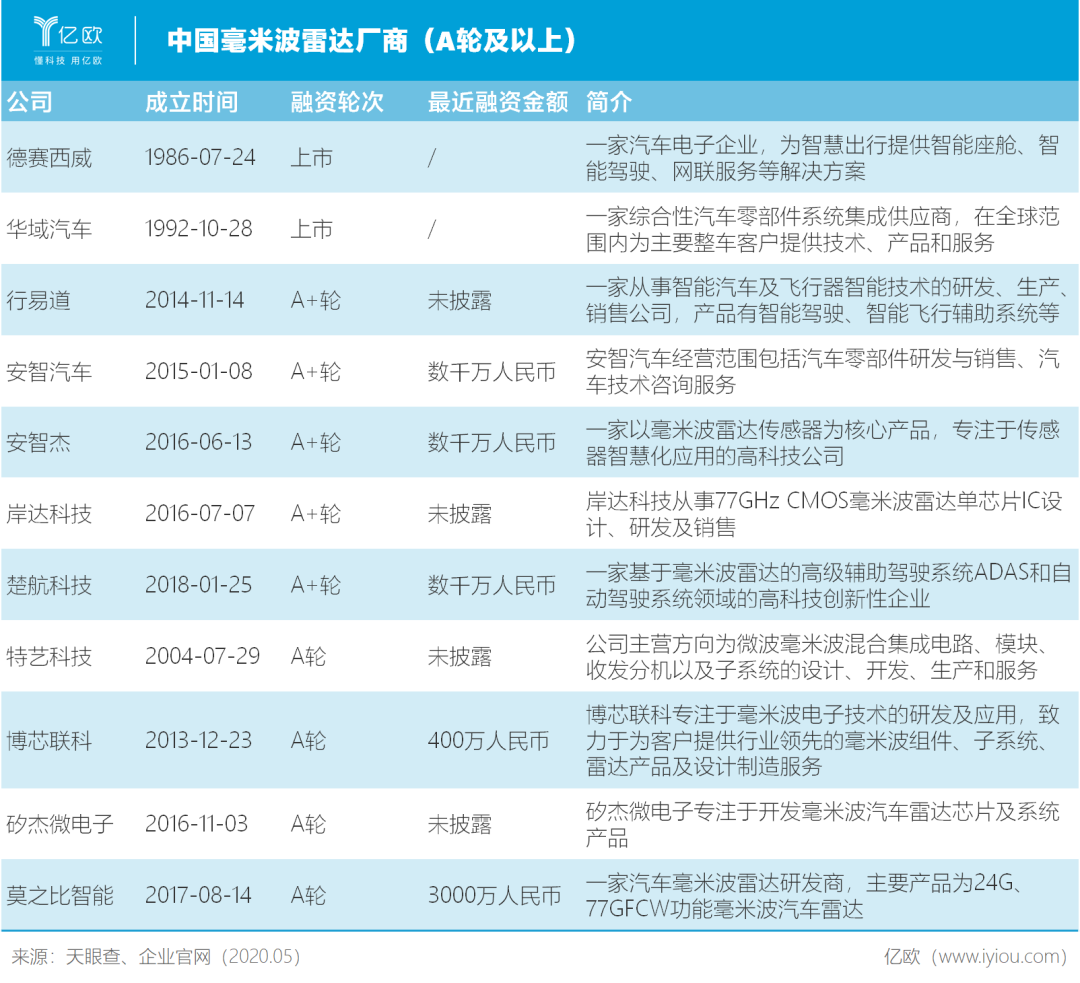The height and width of the screenshot is (983, 1080).
Task: Click the 矽杰微电子 description text
Action: [822, 824]
